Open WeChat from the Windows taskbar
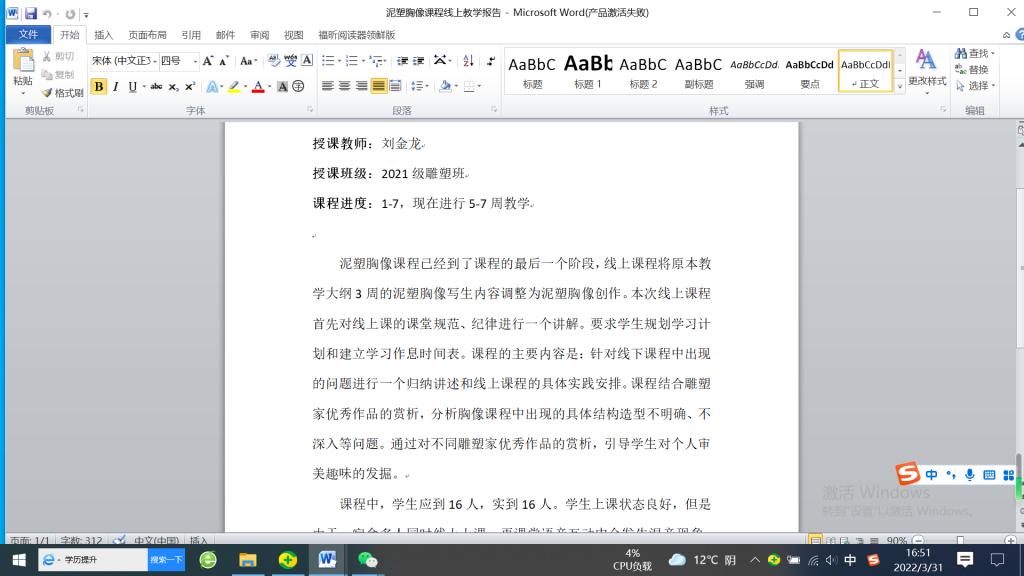Viewport: 1024px width, 576px height. (367, 559)
